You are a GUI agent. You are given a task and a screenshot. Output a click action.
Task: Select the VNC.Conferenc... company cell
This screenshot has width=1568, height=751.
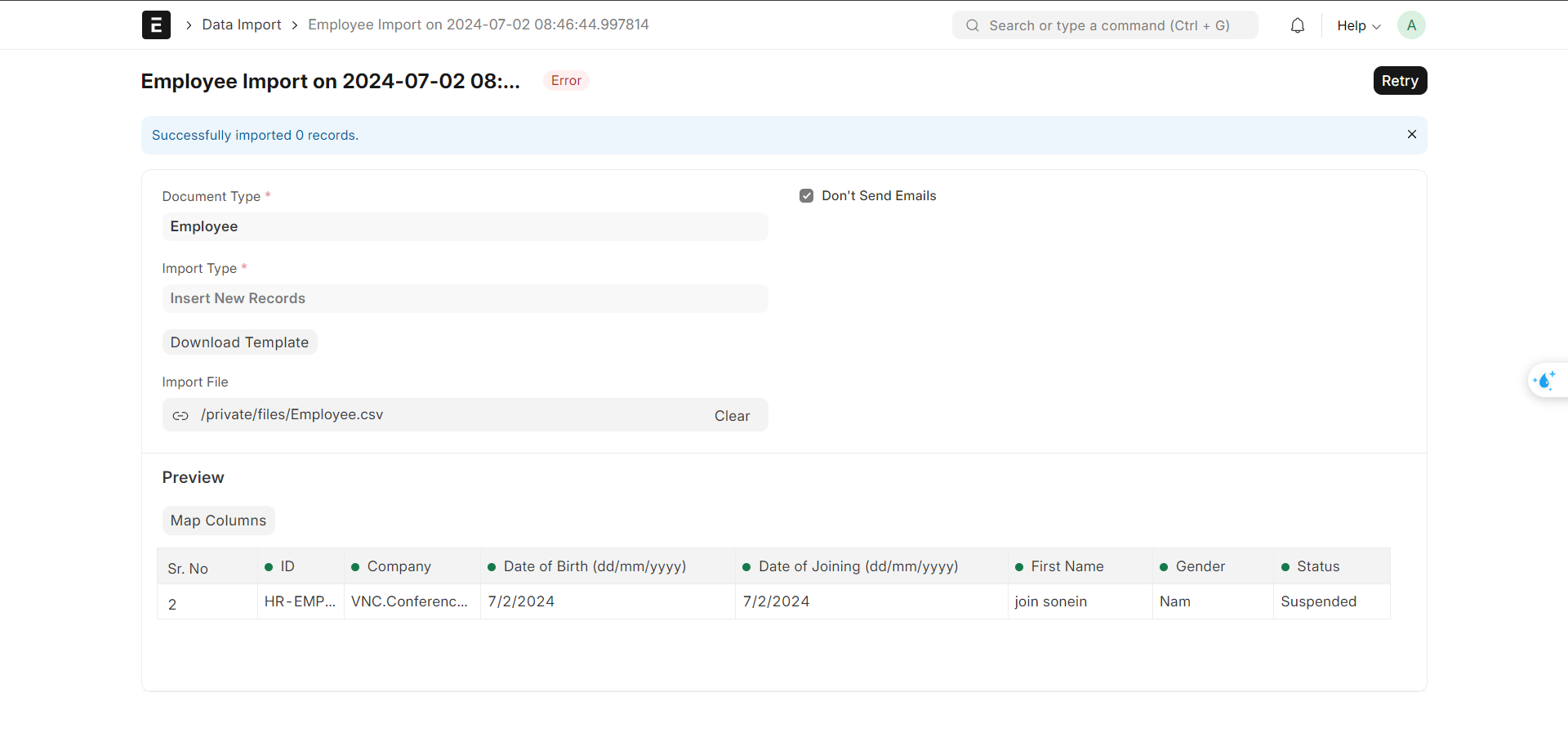(412, 601)
